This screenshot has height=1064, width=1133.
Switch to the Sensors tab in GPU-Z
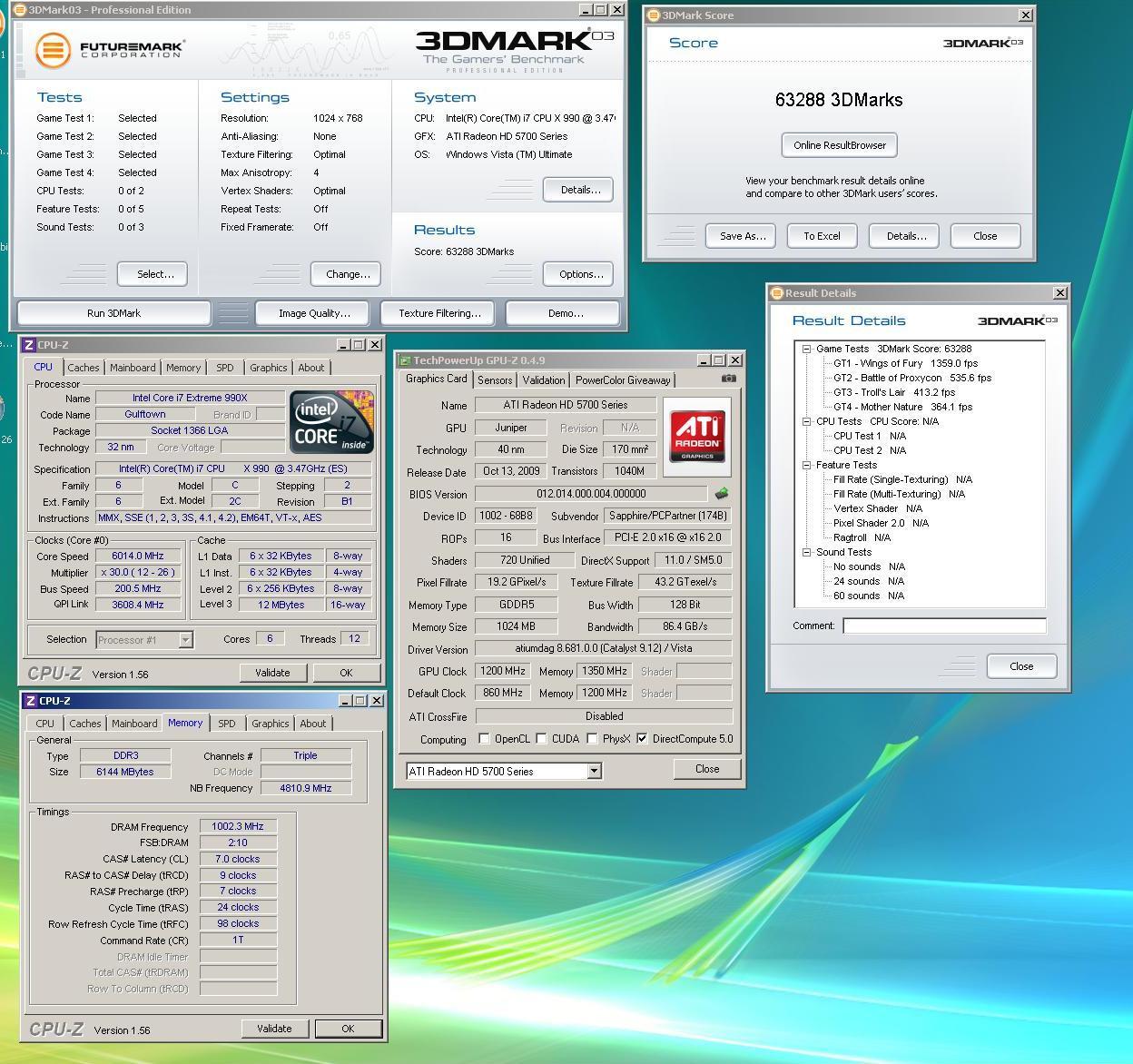click(x=495, y=380)
